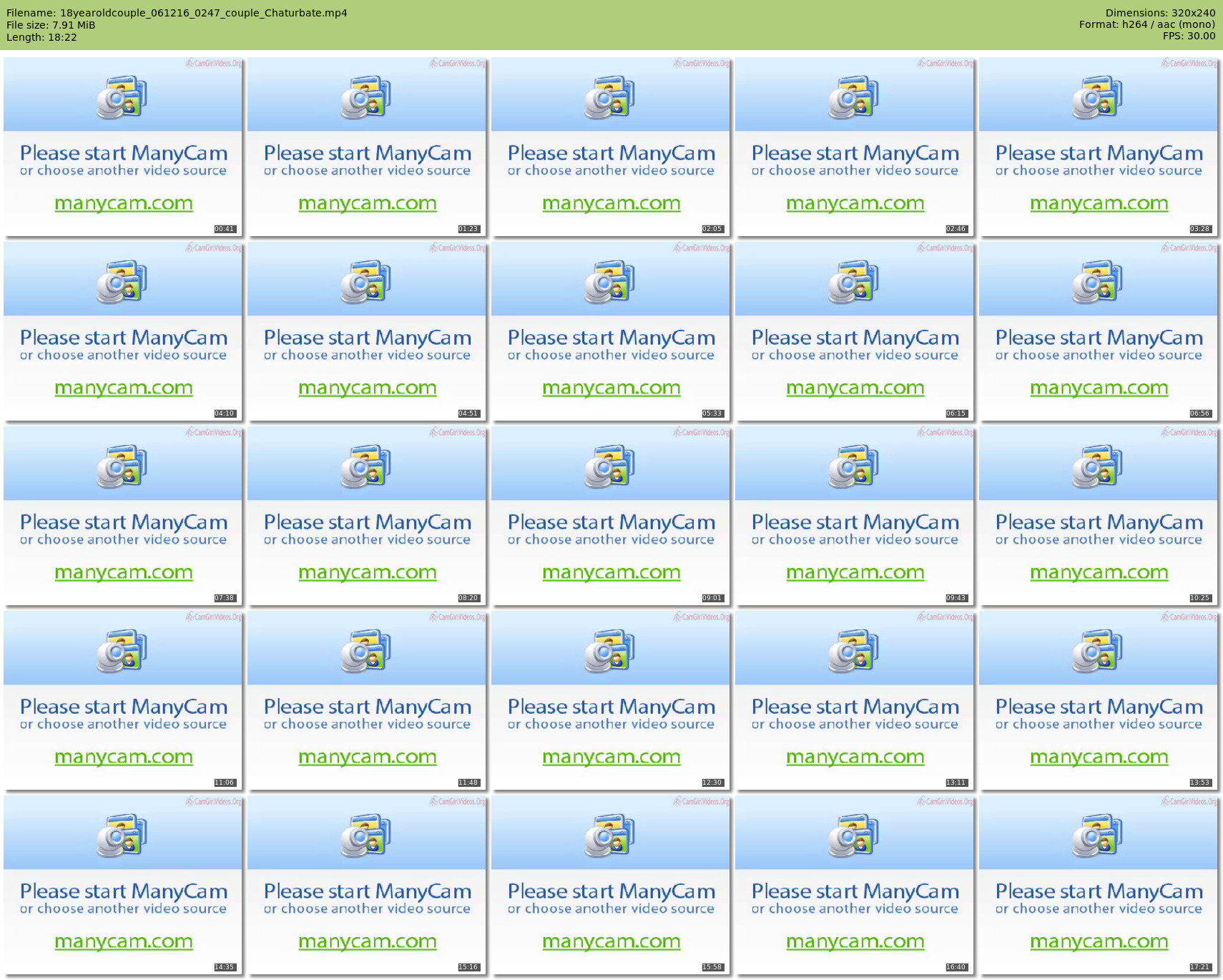
Task: Pick the frame labeled 13:53
Action: click(x=1099, y=700)
